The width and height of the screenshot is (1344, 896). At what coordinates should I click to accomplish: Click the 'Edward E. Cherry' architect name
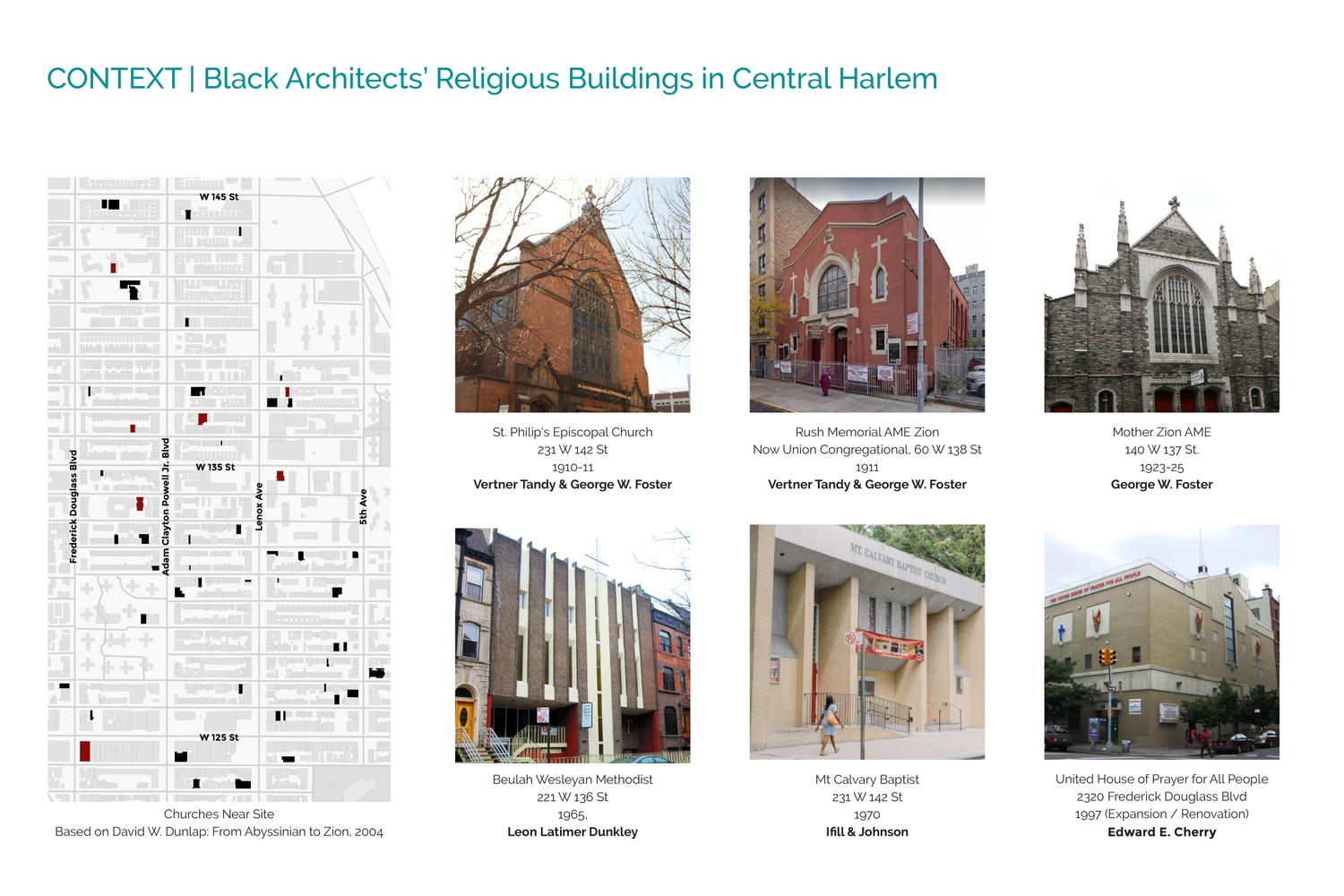click(x=1161, y=832)
